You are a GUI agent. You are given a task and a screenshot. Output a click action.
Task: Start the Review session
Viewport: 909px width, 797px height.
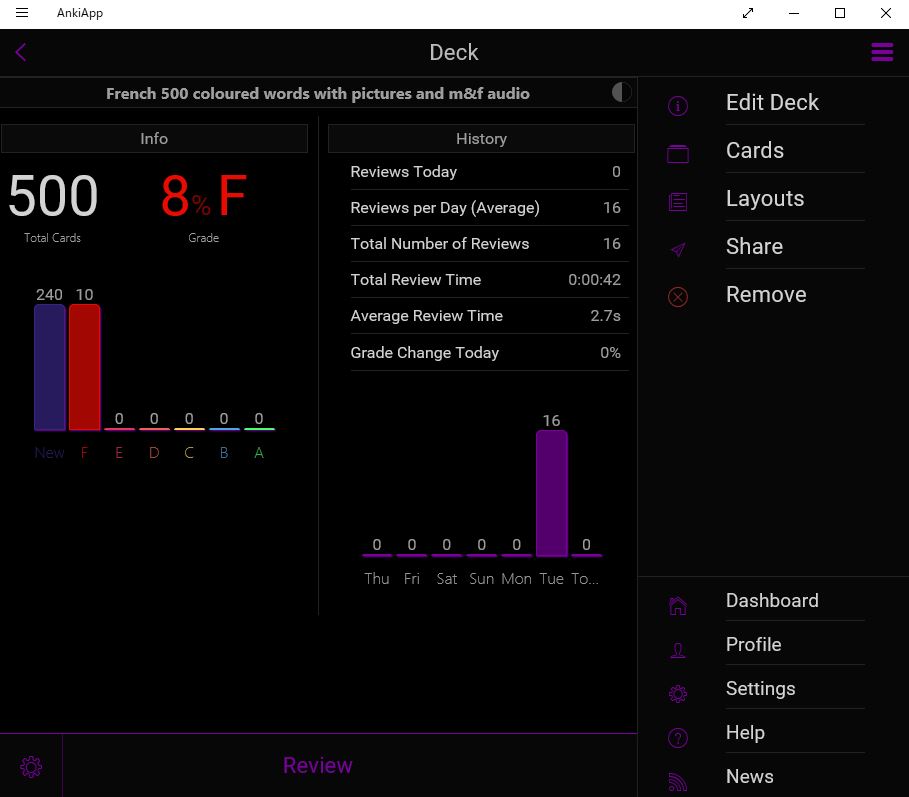(x=318, y=765)
